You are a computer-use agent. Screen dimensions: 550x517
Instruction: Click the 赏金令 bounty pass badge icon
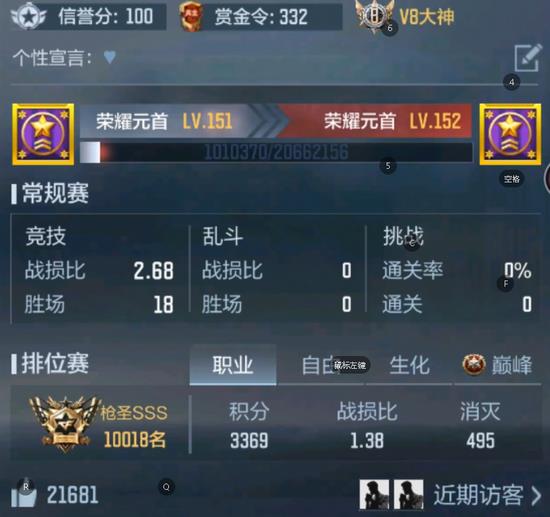191,16
